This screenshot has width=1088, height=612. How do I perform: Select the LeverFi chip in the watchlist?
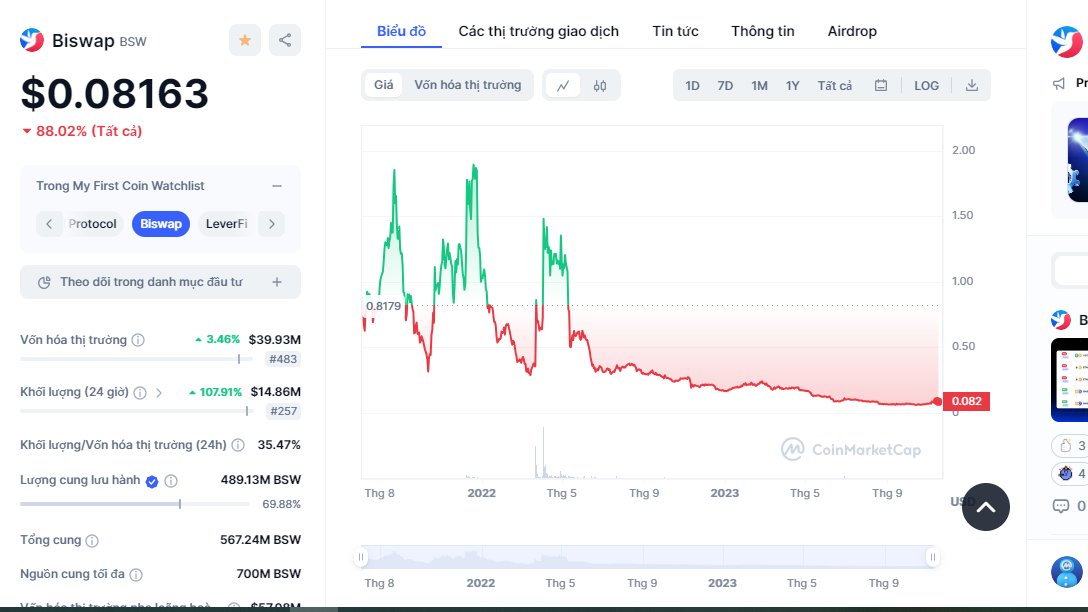[226, 224]
